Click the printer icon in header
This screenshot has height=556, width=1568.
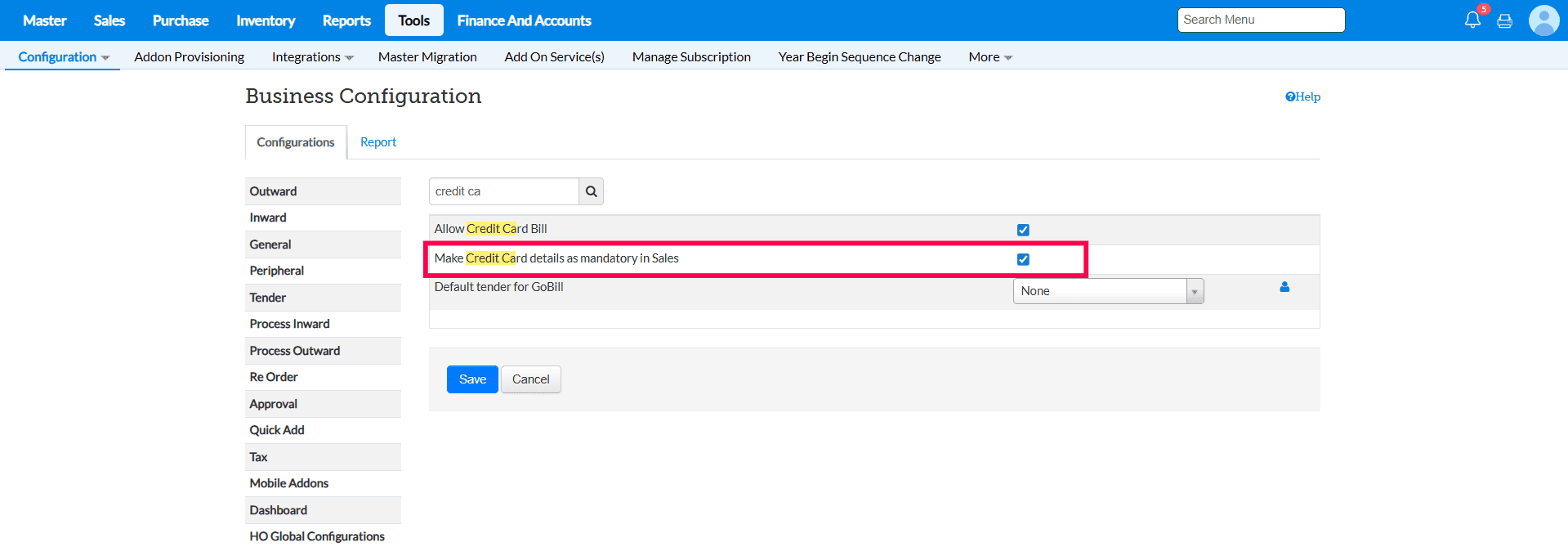(1504, 21)
